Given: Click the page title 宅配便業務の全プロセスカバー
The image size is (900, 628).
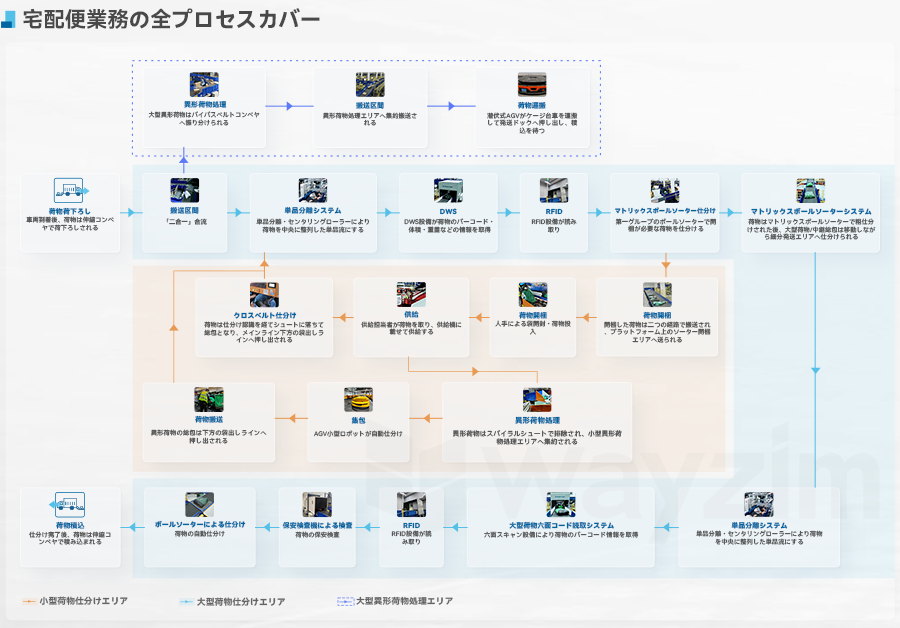Looking at the screenshot, I should pyautogui.click(x=171, y=19).
